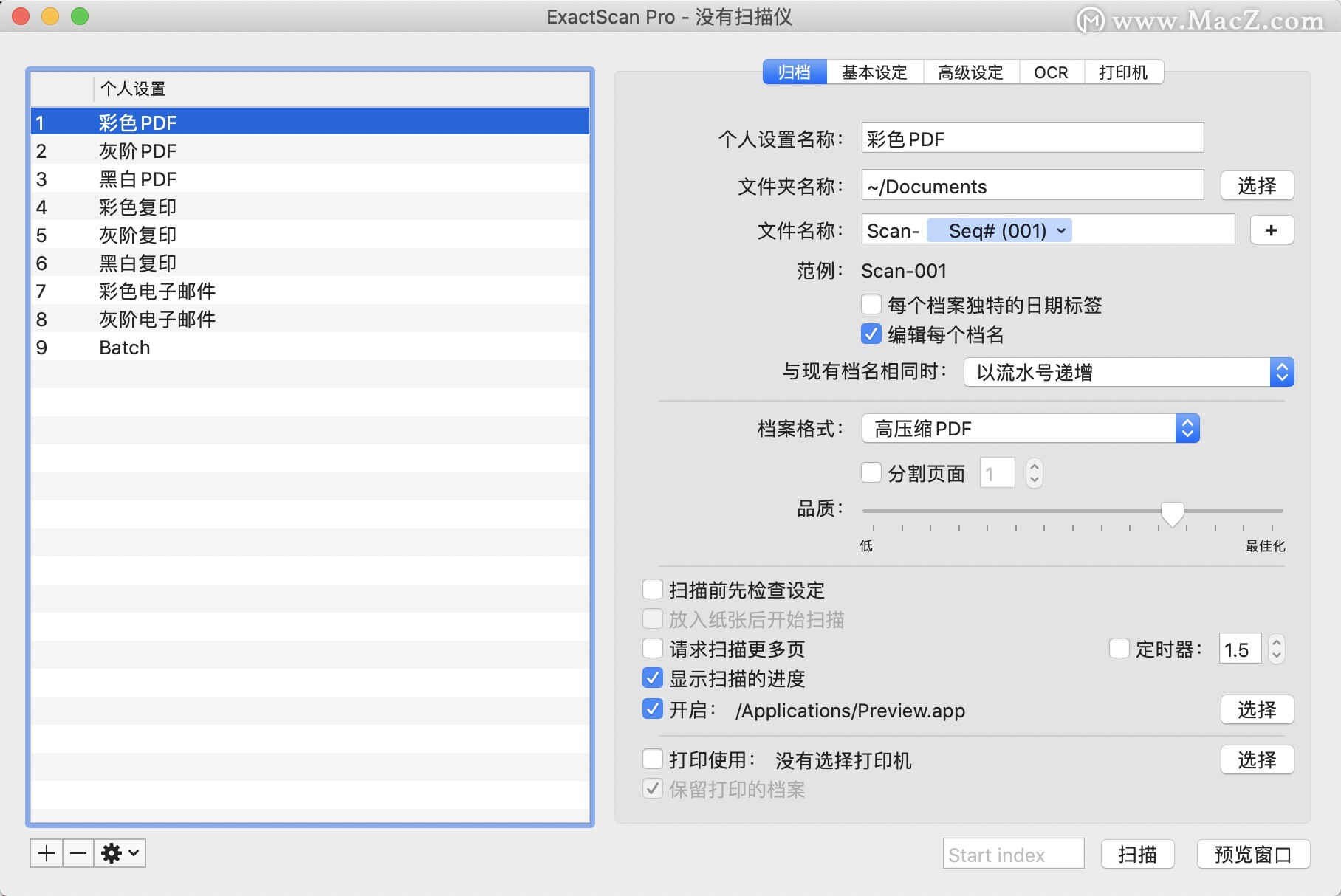Click the 扫描 button
The width and height of the screenshot is (1341, 896).
[x=1137, y=854]
